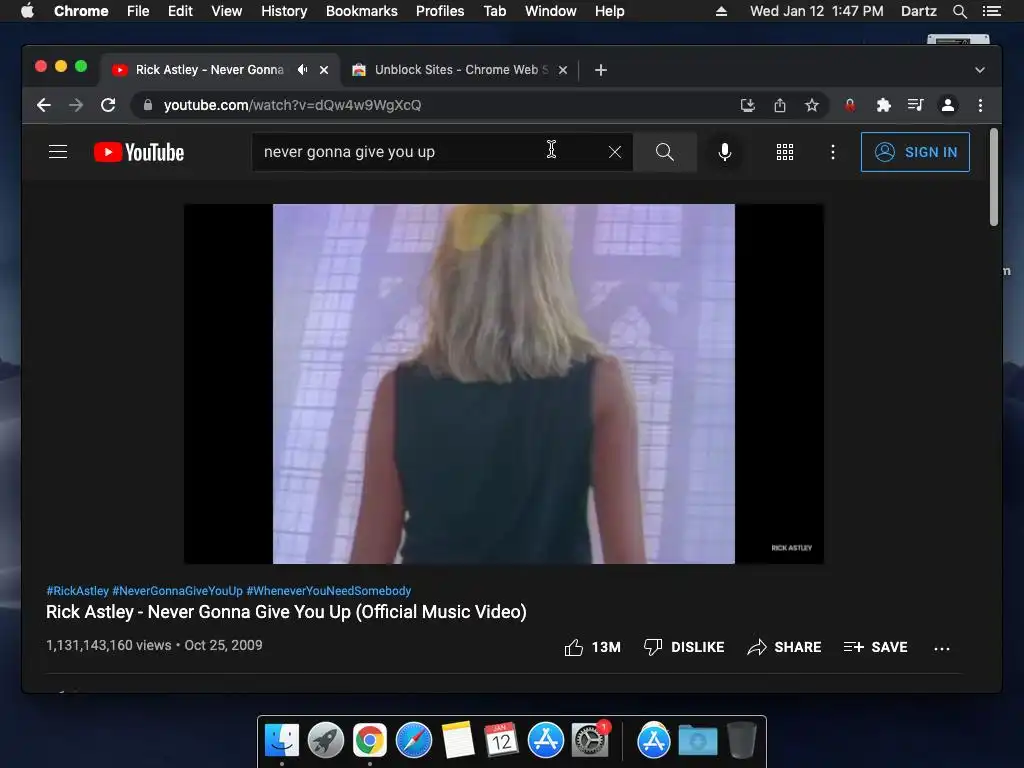Click the eject icon in menu bar

click(x=721, y=11)
